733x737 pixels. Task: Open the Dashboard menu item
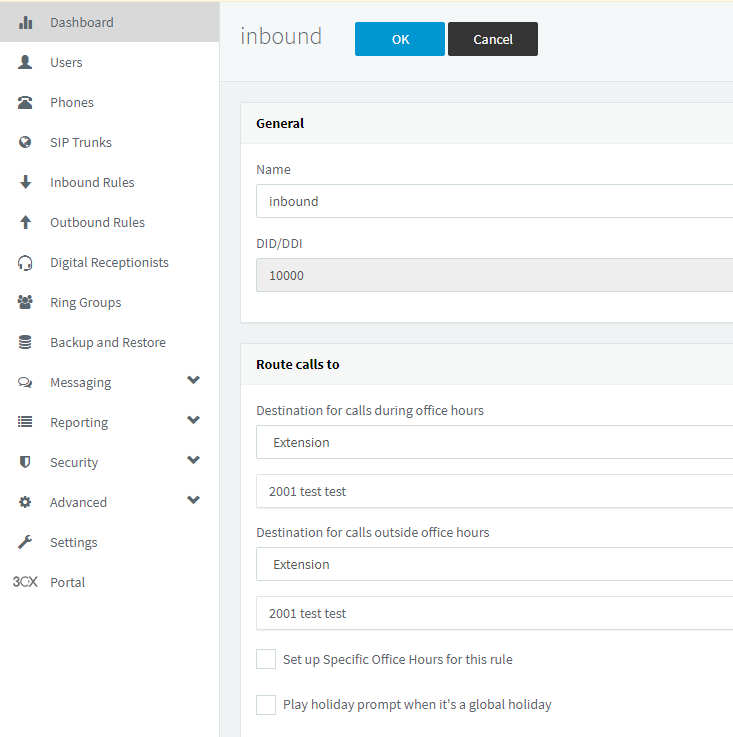[x=110, y=22]
